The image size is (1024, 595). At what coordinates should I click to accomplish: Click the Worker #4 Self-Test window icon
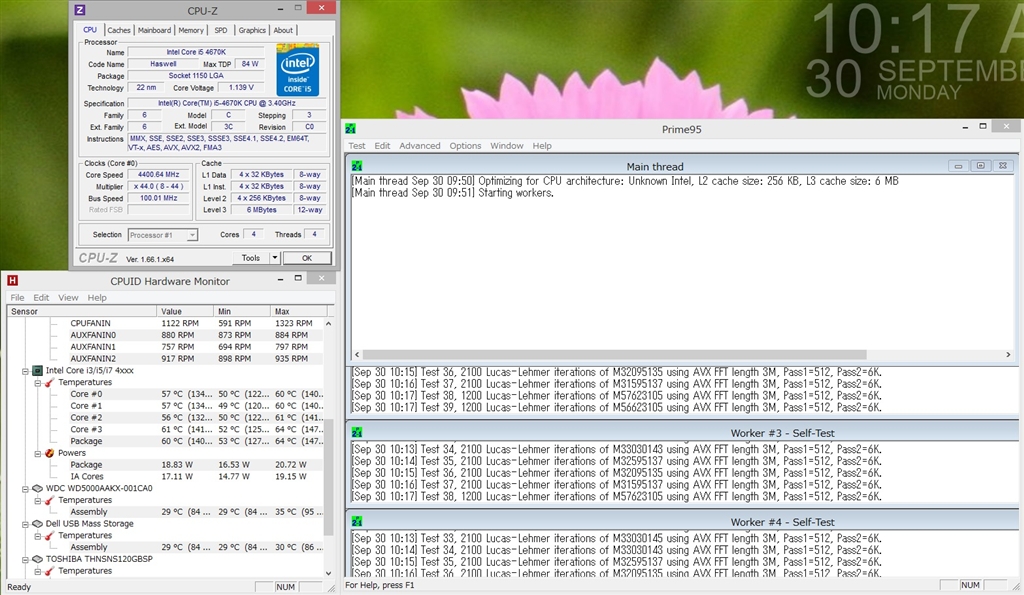click(357, 522)
